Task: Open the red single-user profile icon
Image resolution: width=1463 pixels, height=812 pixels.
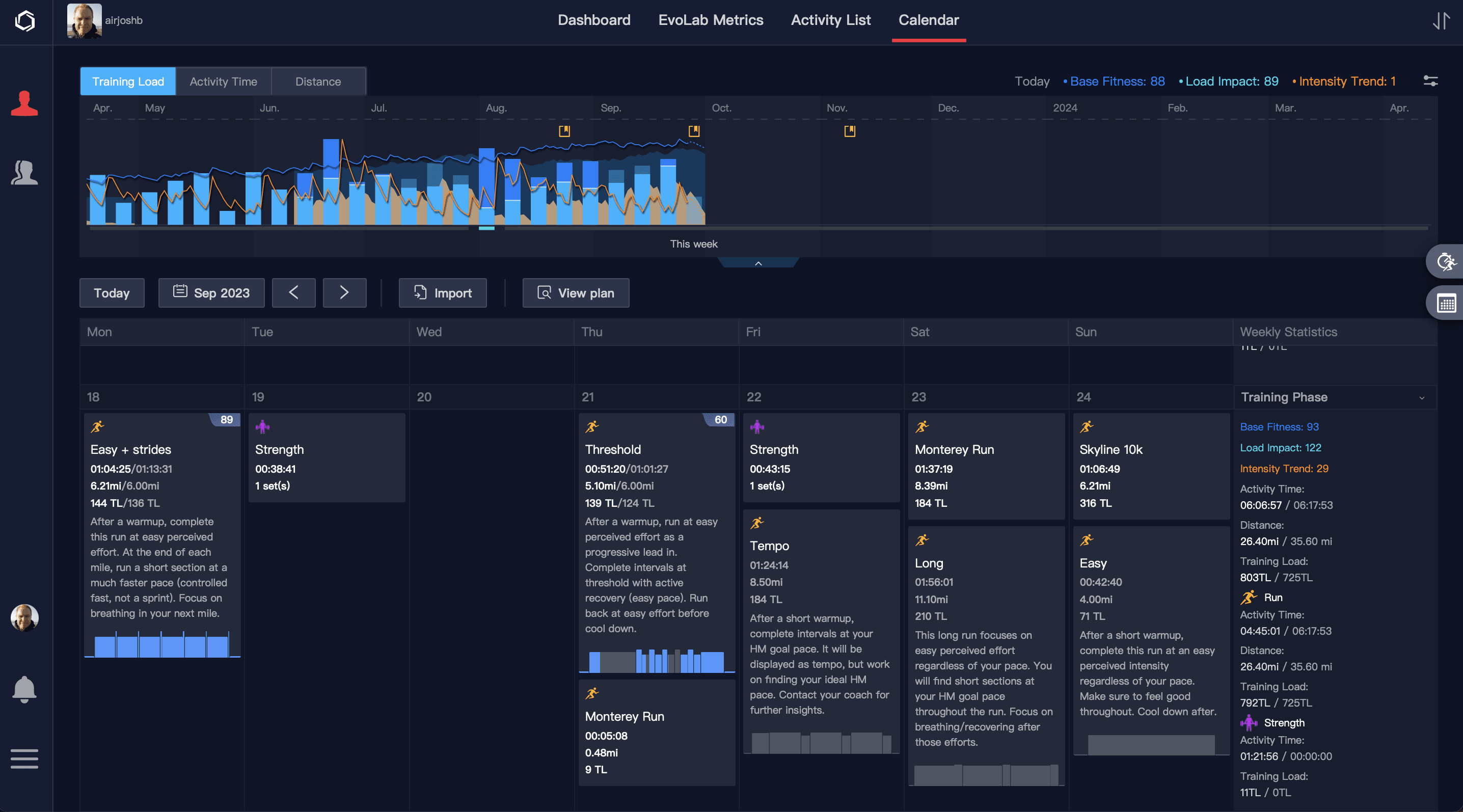Action: coord(24,104)
